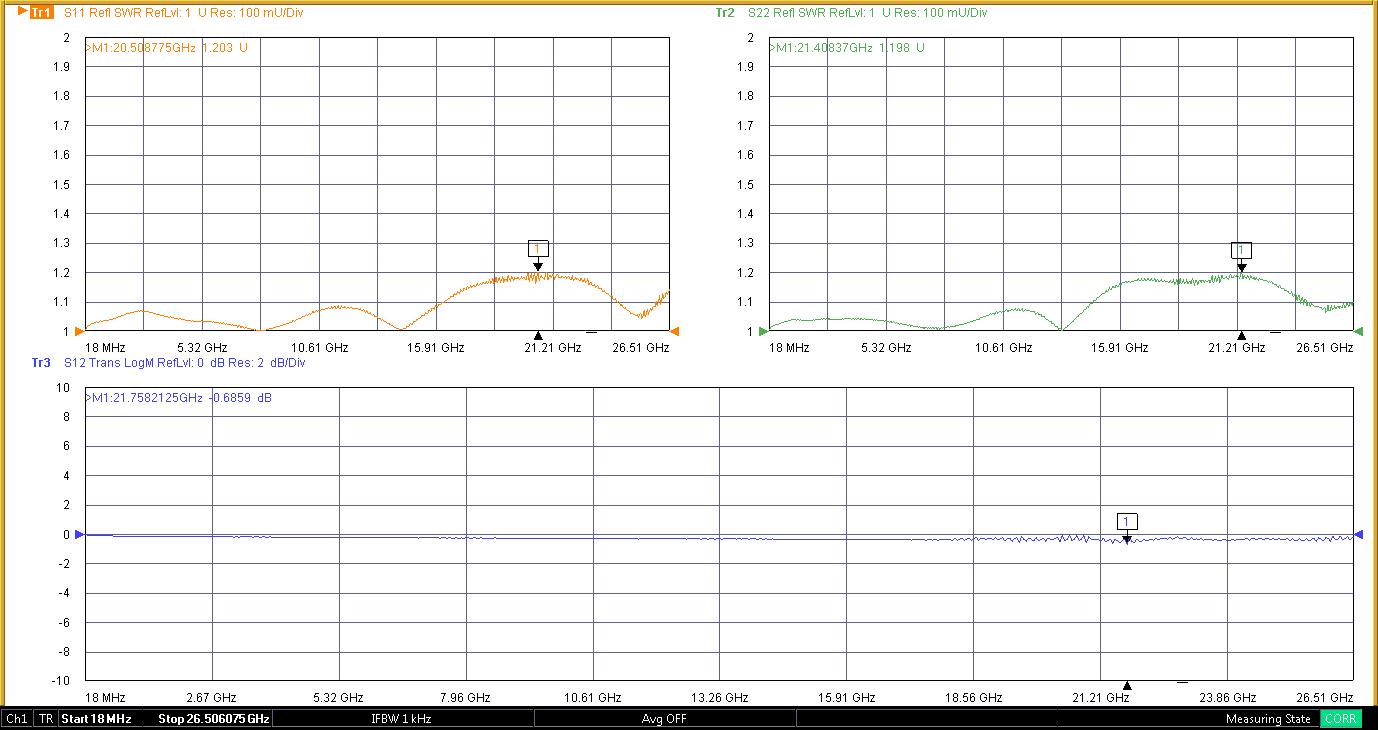Select the green Tr2 trace label
The height and width of the screenshot is (730, 1378).
[725, 13]
